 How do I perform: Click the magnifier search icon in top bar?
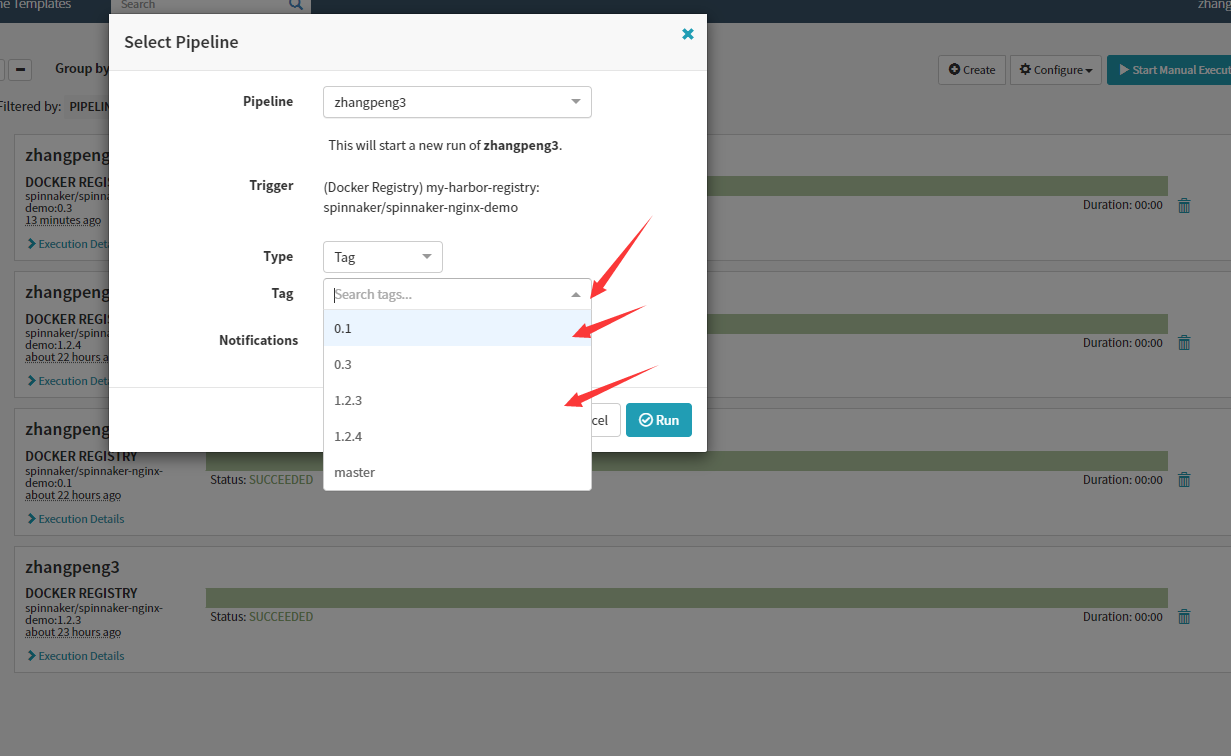click(296, 4)
